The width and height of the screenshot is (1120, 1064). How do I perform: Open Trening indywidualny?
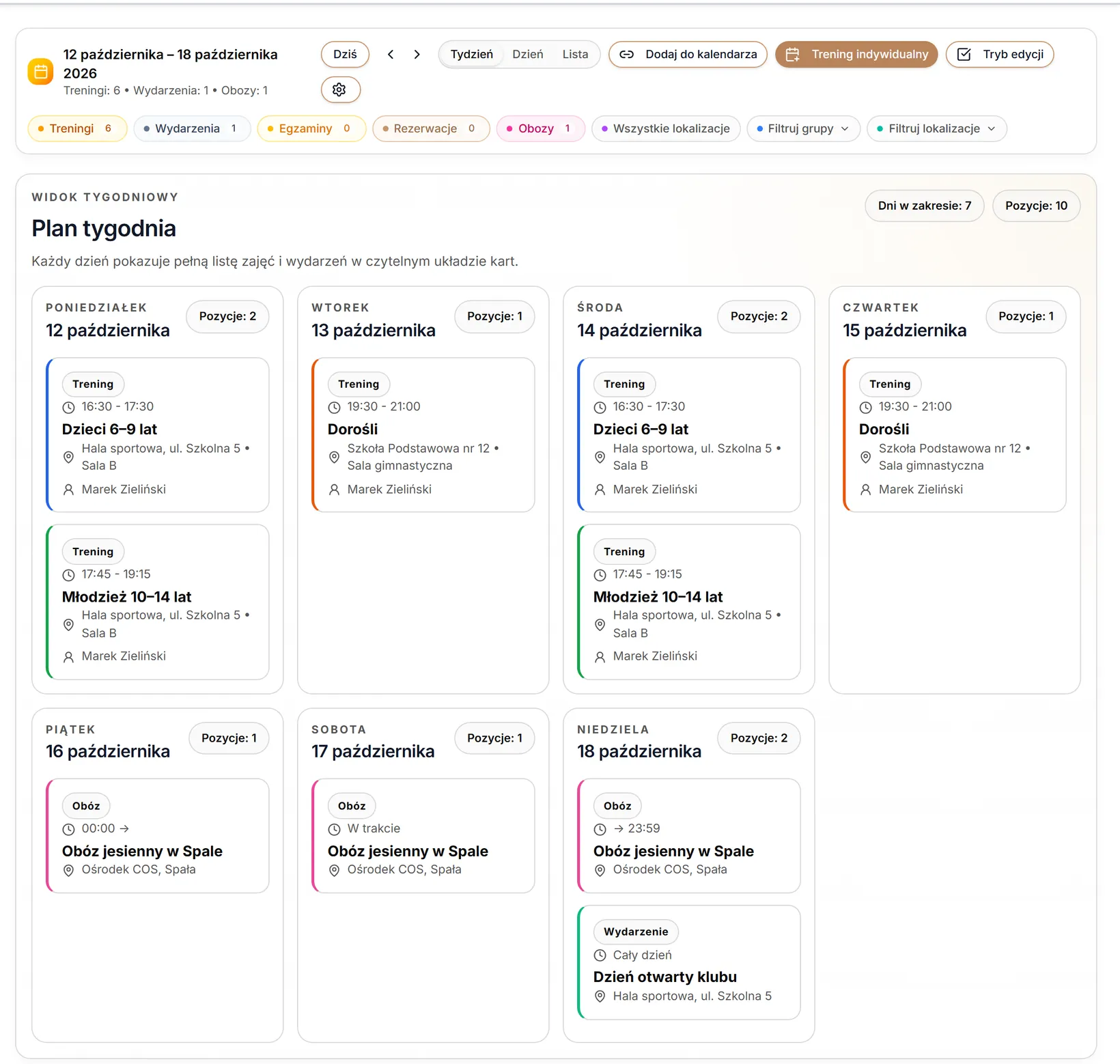click(856, 55)
